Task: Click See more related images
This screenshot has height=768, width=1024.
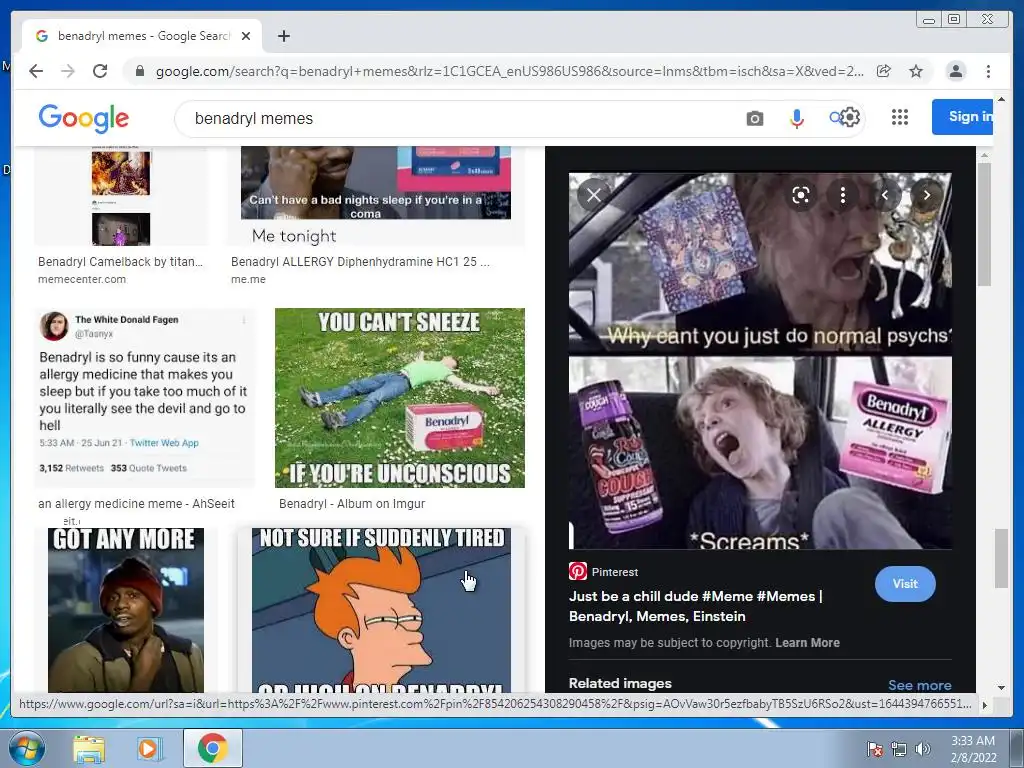Action: [920, 685]
